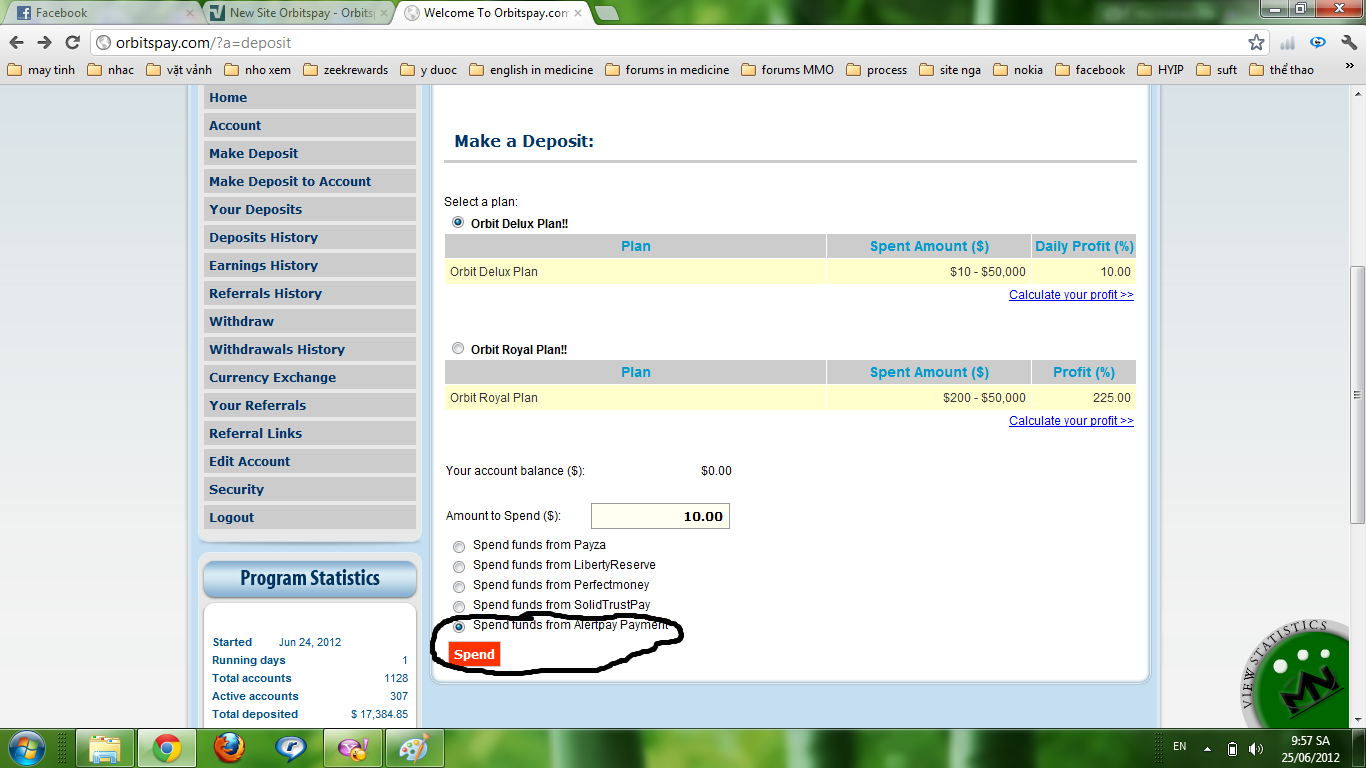Viewport: 1366px width, 768px height.
Task: Choose Spend funds from Perfectmoney
Action: (x=459, y=587)
